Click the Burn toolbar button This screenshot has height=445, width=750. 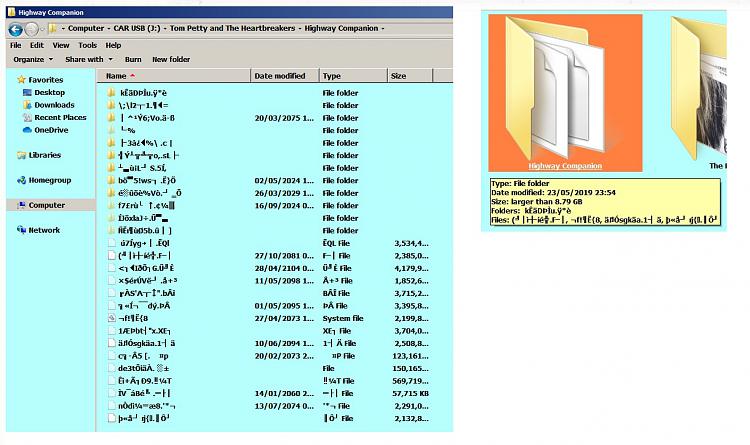click(x=133, y=59)
